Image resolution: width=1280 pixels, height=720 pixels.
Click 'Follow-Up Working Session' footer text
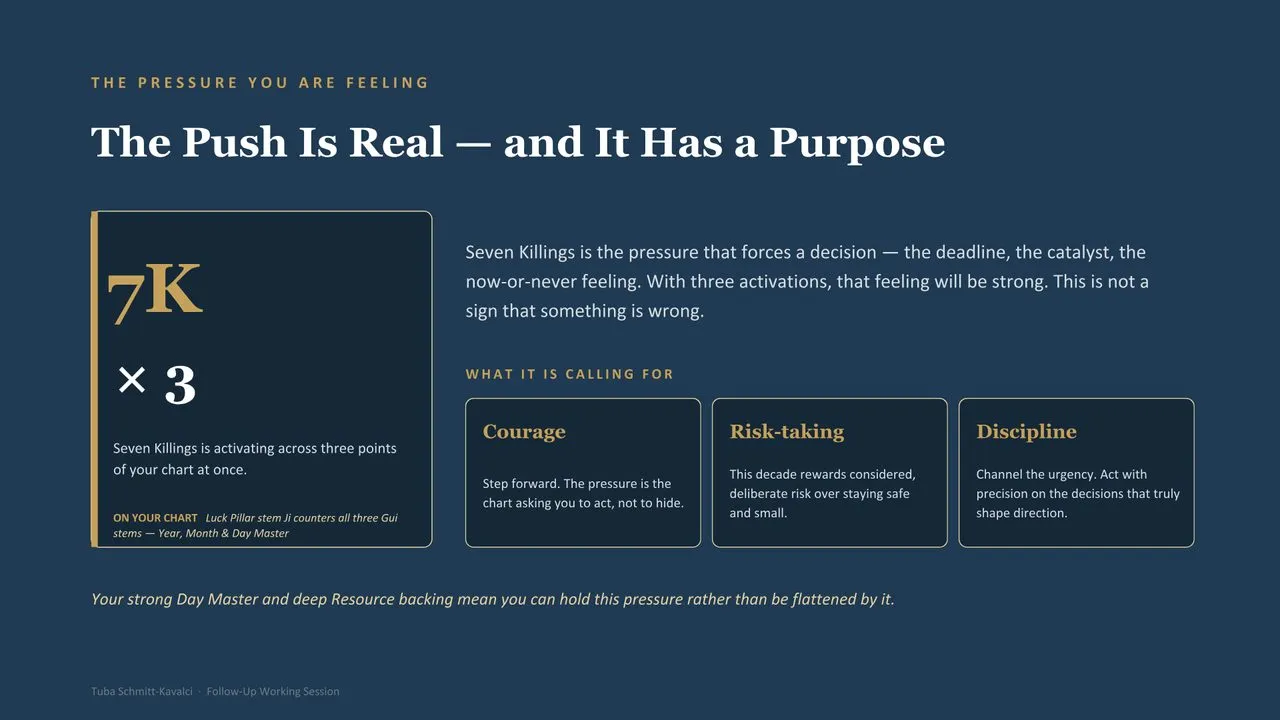(x=273, y=691)
